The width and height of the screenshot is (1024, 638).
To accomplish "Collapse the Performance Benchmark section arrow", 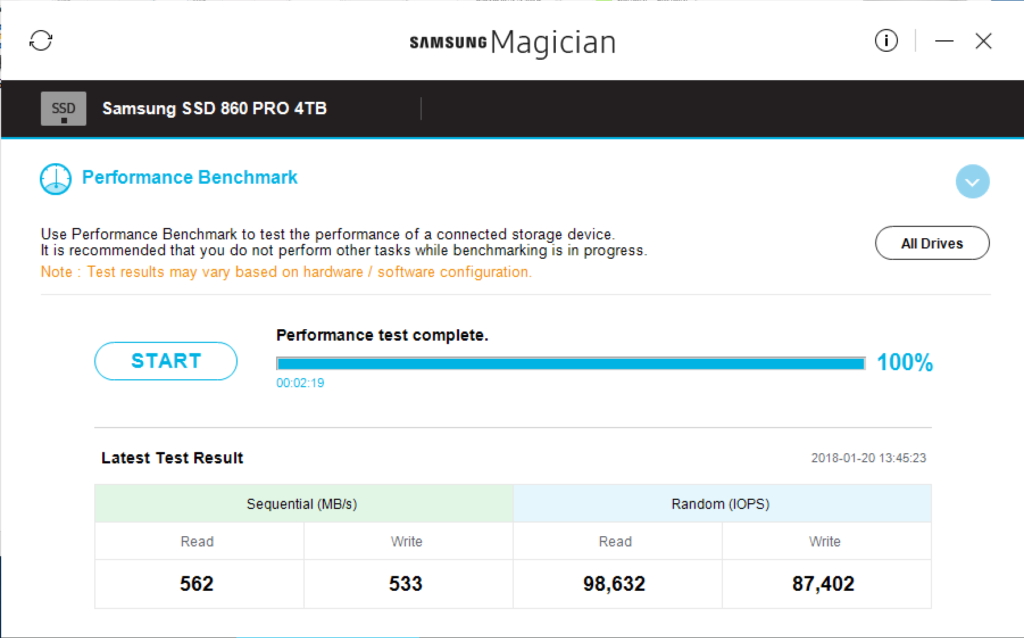I will [x=972, y=181].
